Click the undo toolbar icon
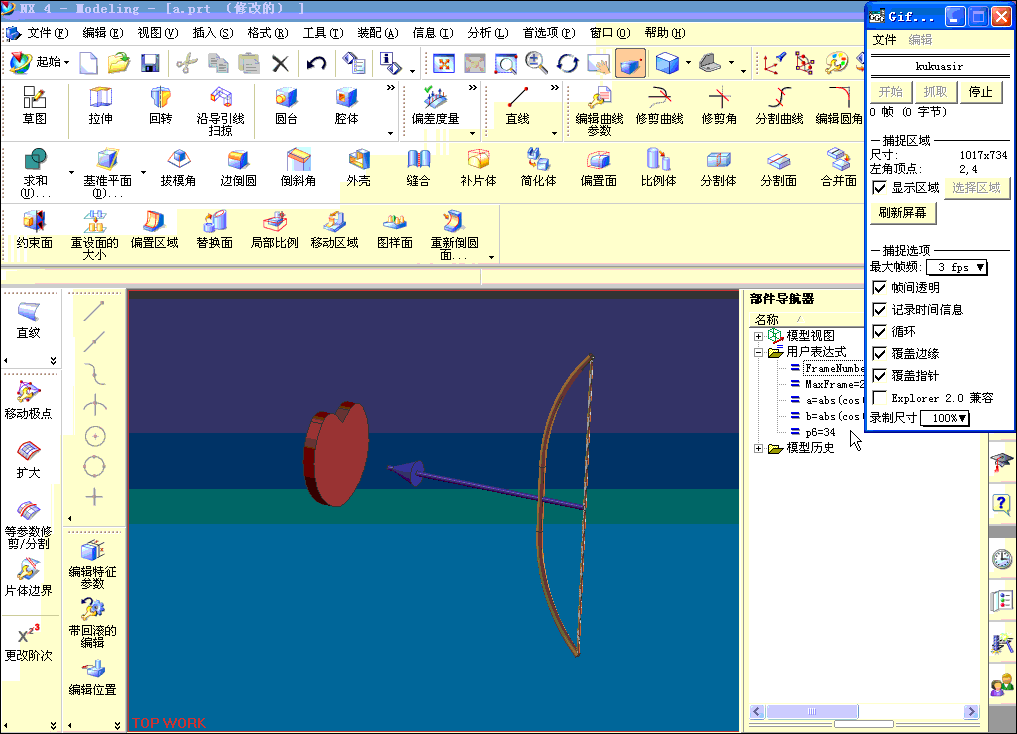 coord(316,63)
